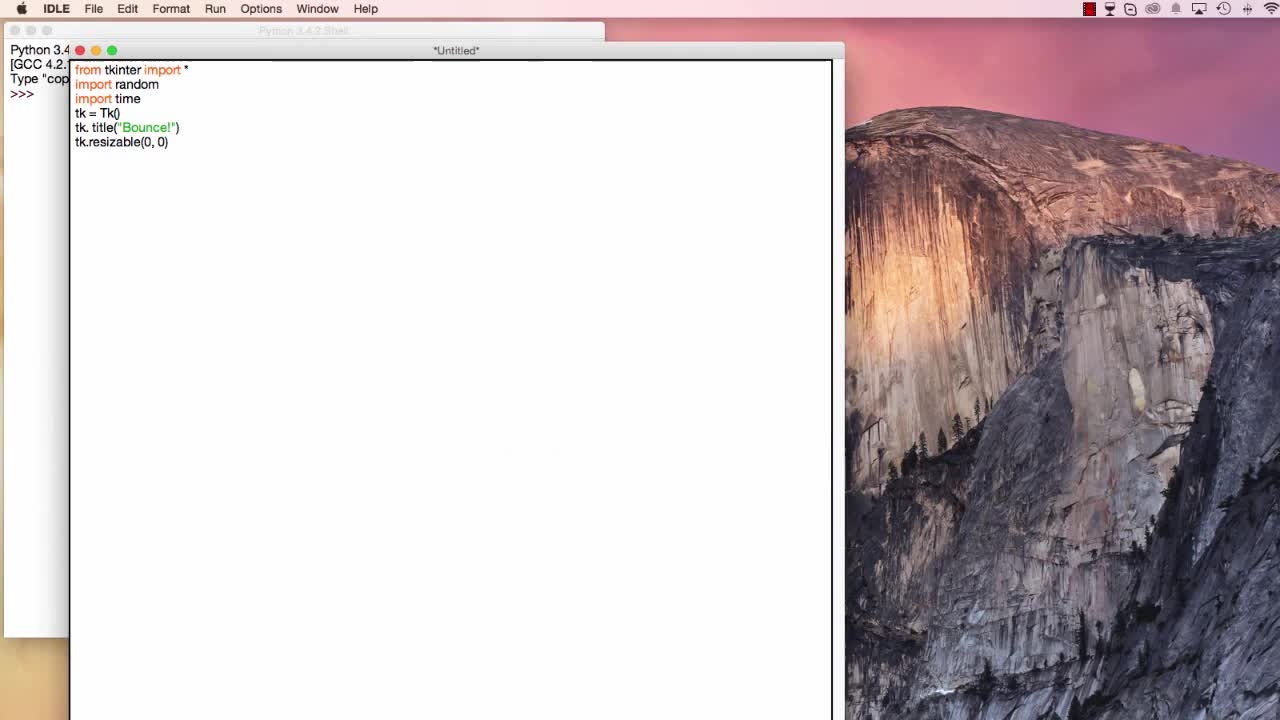
Task: Open the Window menu
Action: point(317,9)
